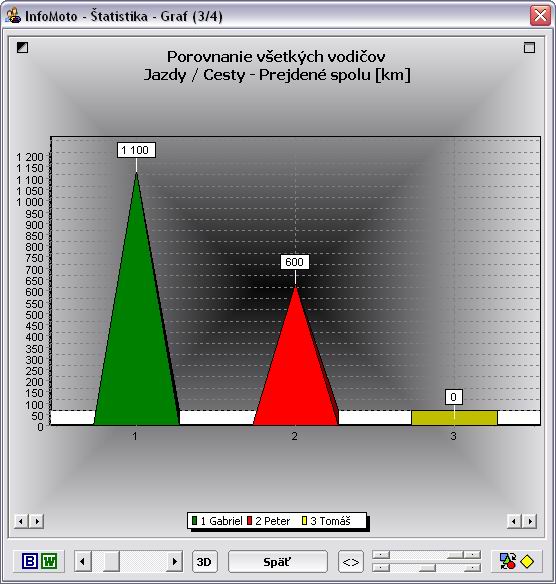Click the <> angle brackets button

point(350,562)
